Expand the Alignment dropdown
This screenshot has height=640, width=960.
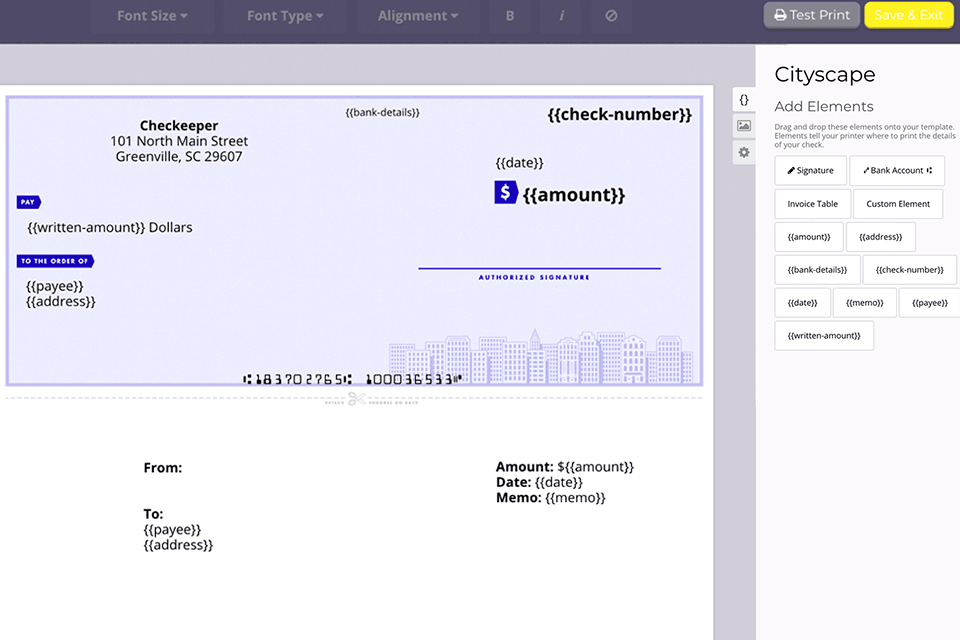pyautogui.click(x=417, y=16)
